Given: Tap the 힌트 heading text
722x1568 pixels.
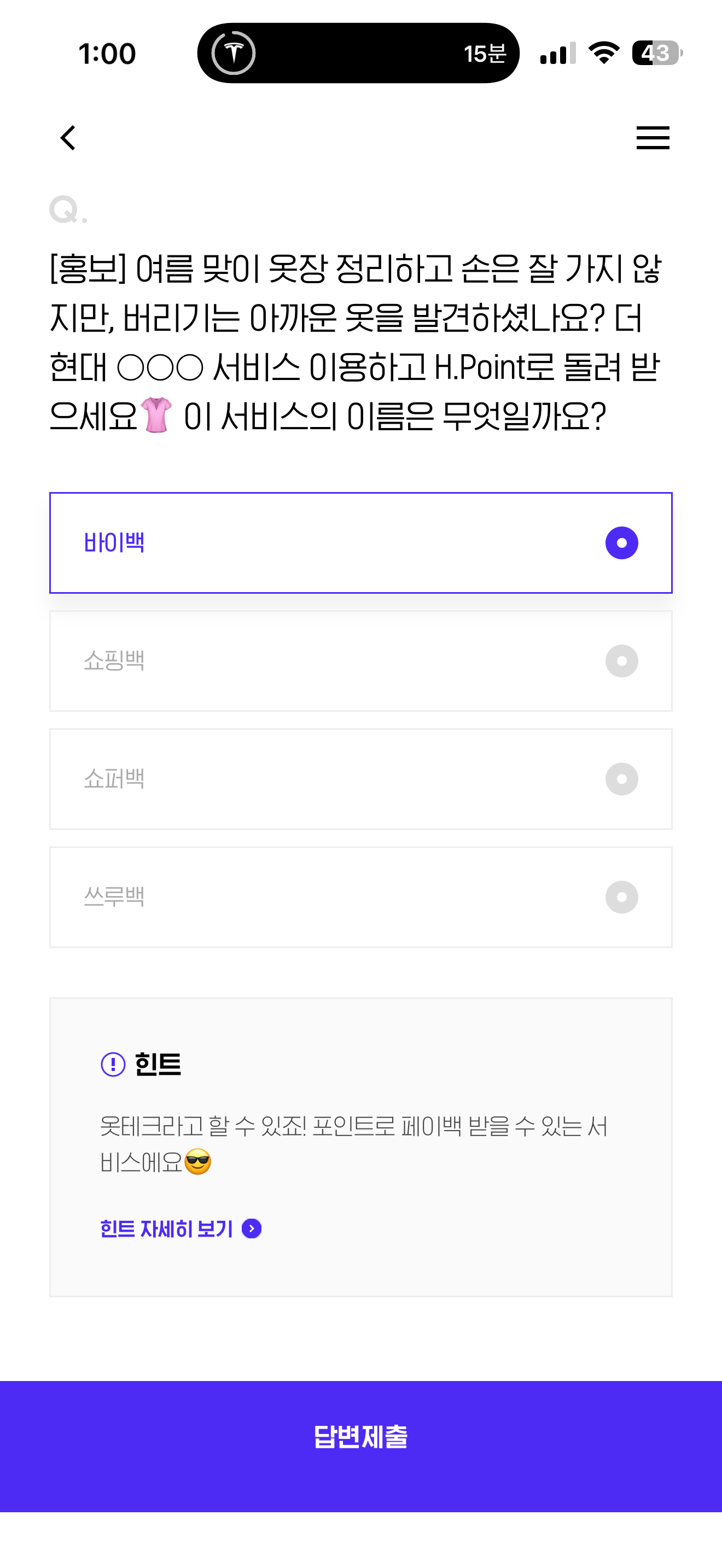Looking at the screenshot, I should (x=158, y=1064).
